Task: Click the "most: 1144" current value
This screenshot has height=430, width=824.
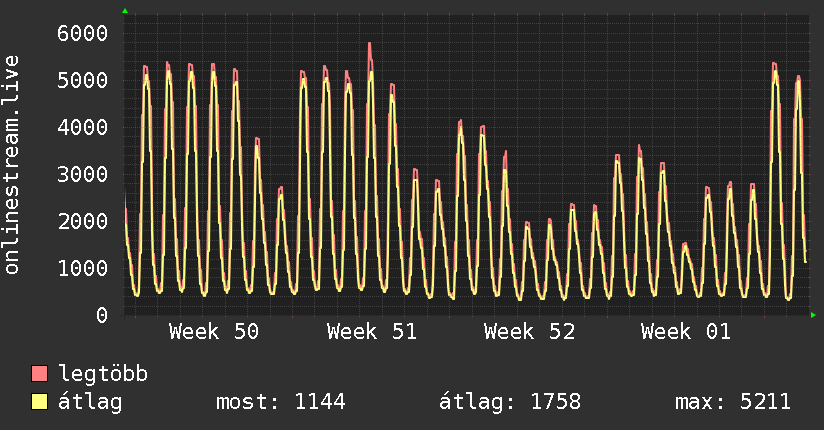Action: (x=280, y=403)
